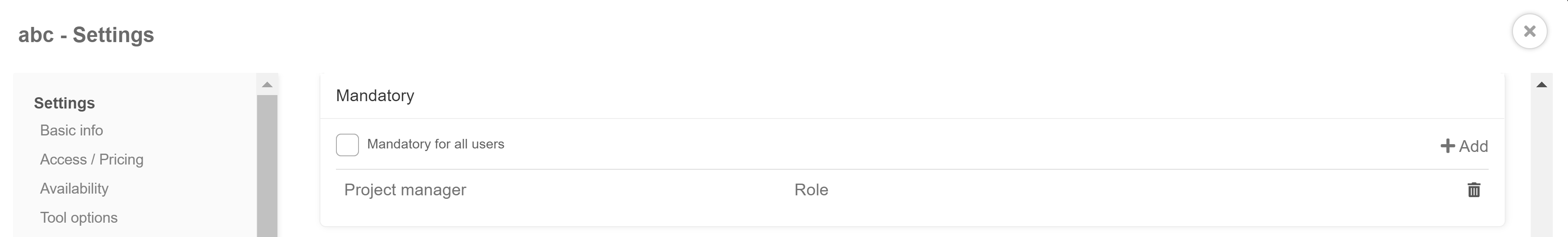Click the main panel scrollbar track
Screen dimensions: 1568x237
point(1541,166)
